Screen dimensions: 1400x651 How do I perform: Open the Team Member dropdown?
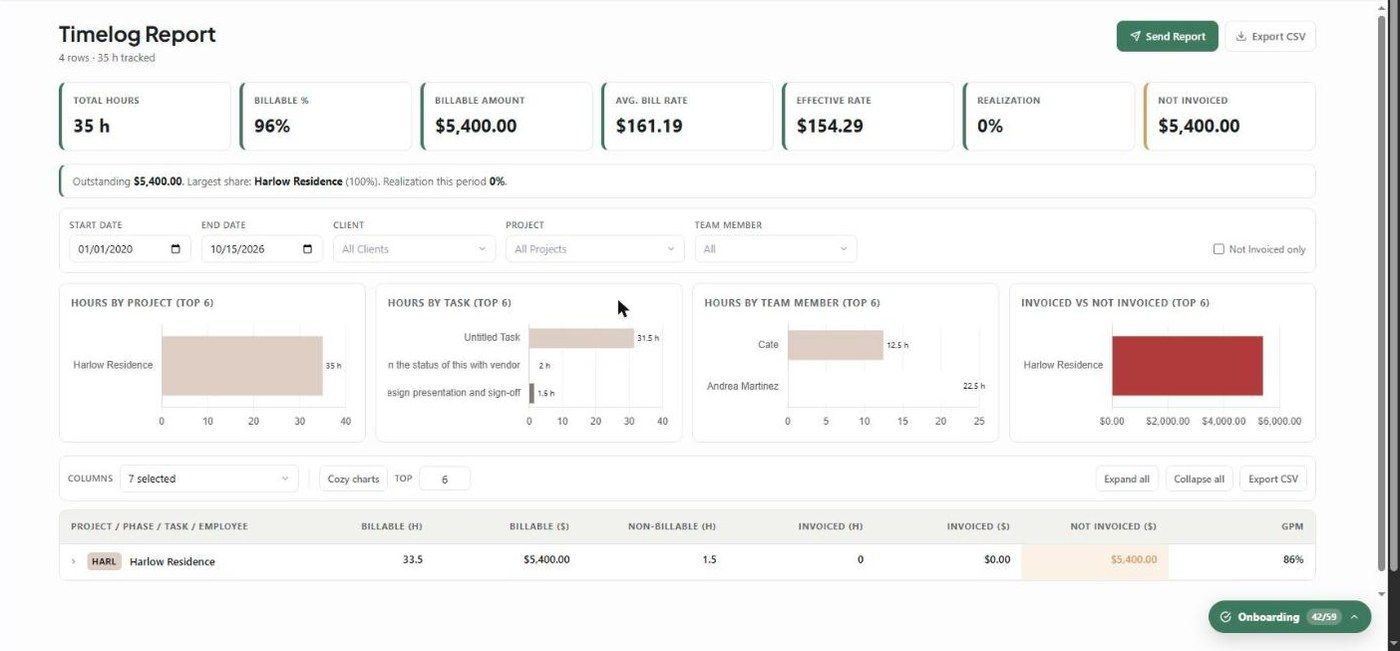776,249
